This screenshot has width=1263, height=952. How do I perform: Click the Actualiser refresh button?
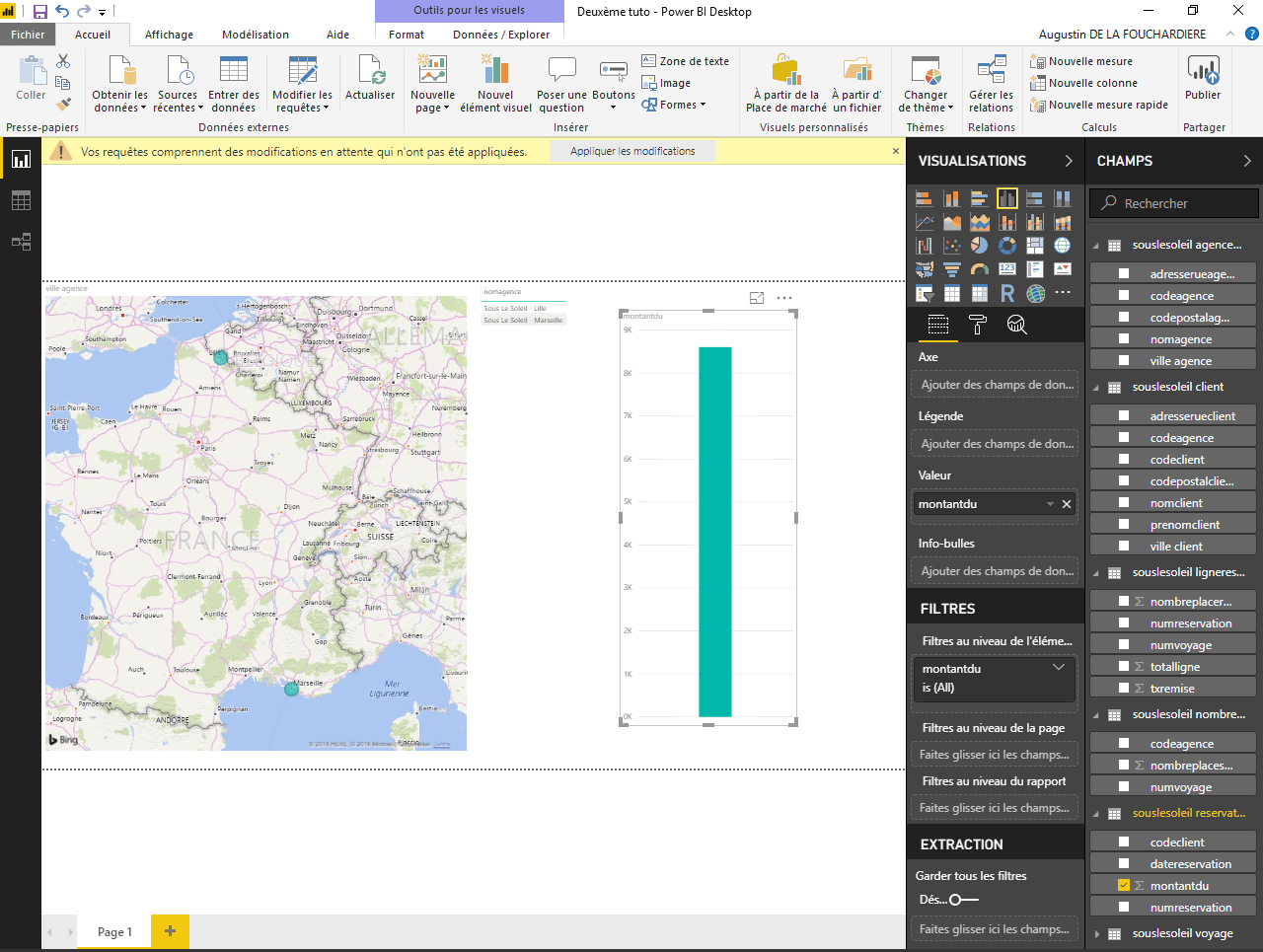370,79
